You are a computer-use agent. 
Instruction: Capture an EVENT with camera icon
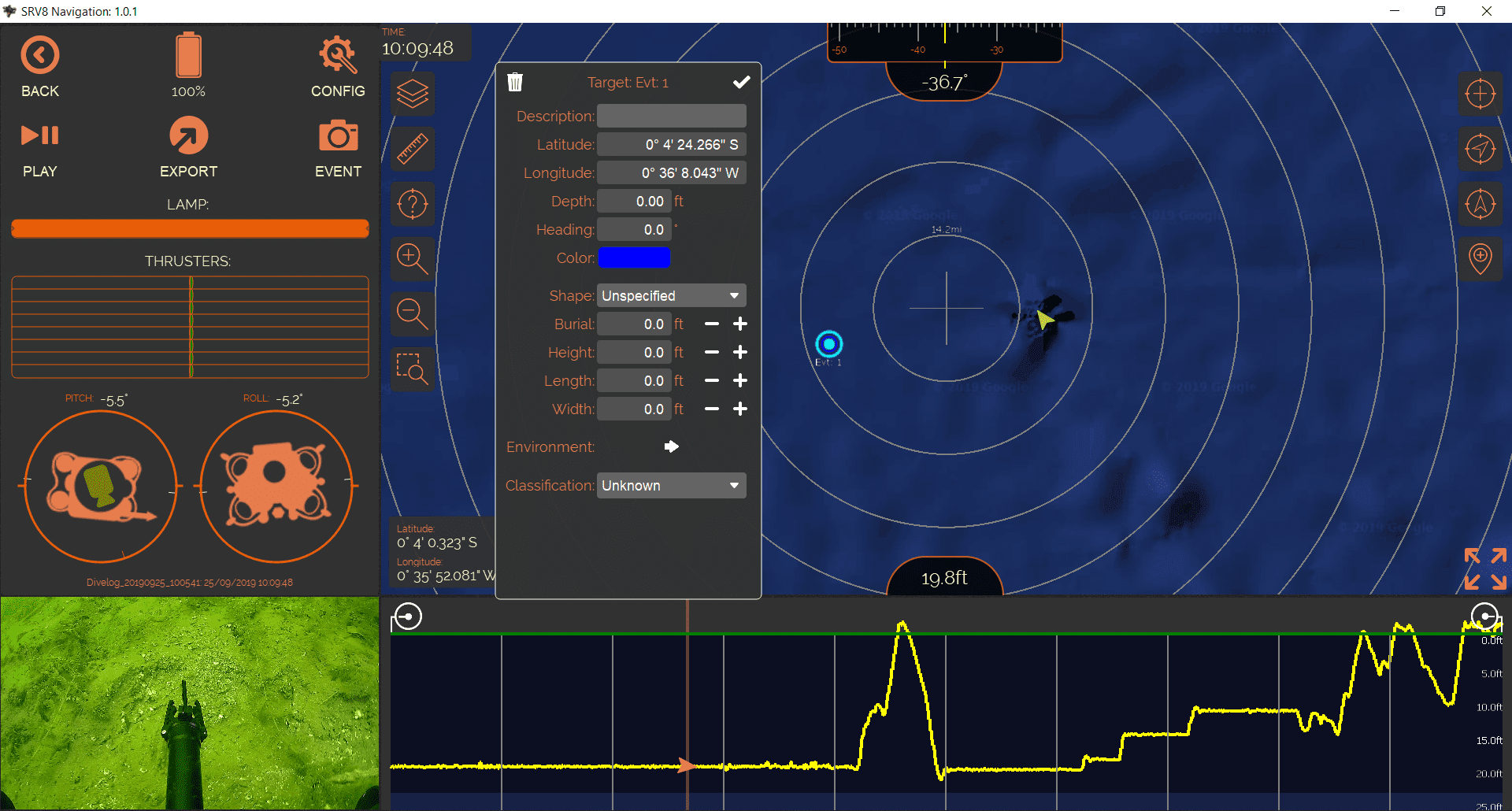339,135
